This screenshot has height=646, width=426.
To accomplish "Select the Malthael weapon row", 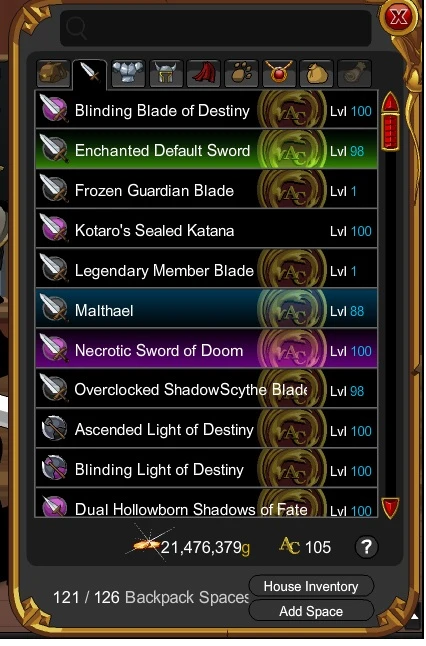I will tap(206, 310).
